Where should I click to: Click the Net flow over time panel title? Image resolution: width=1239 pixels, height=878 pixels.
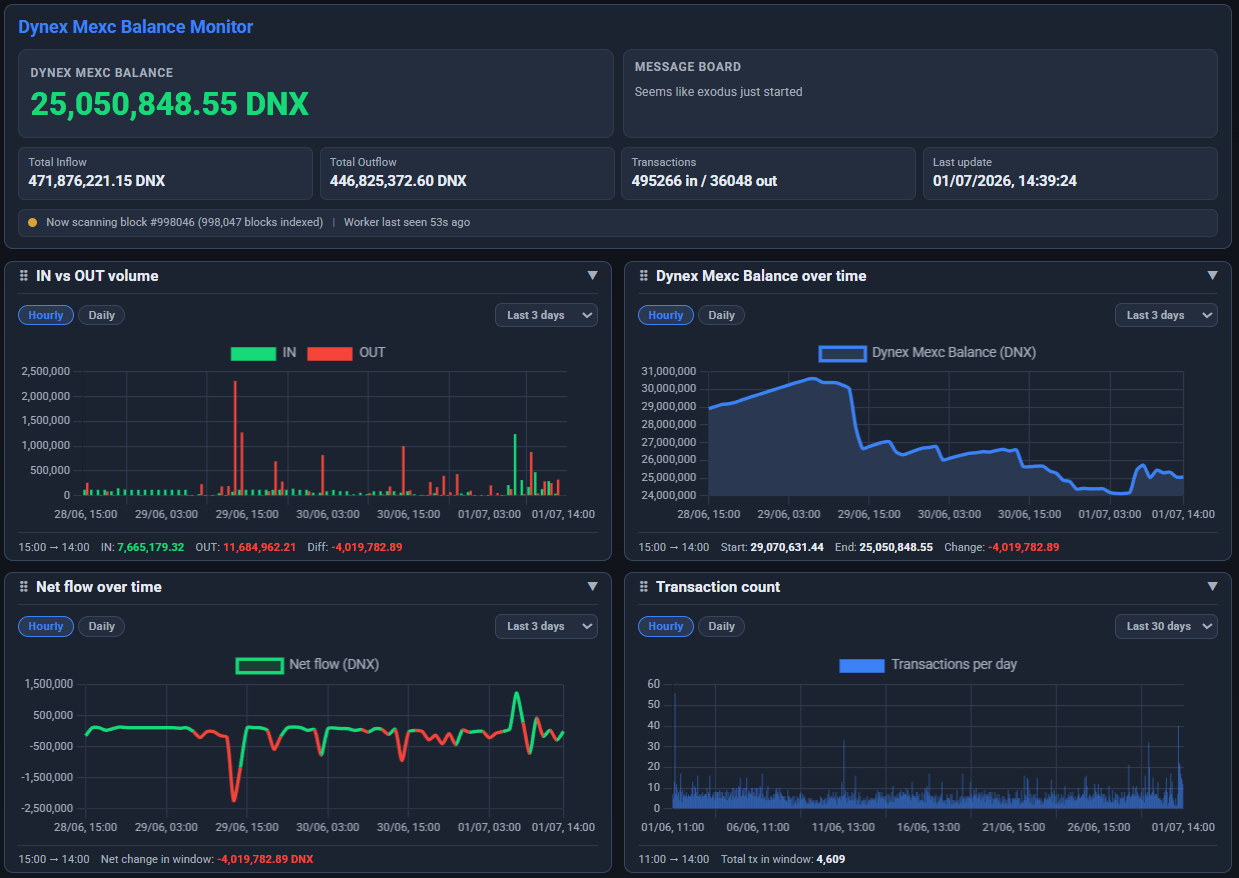tap(98, 587)
